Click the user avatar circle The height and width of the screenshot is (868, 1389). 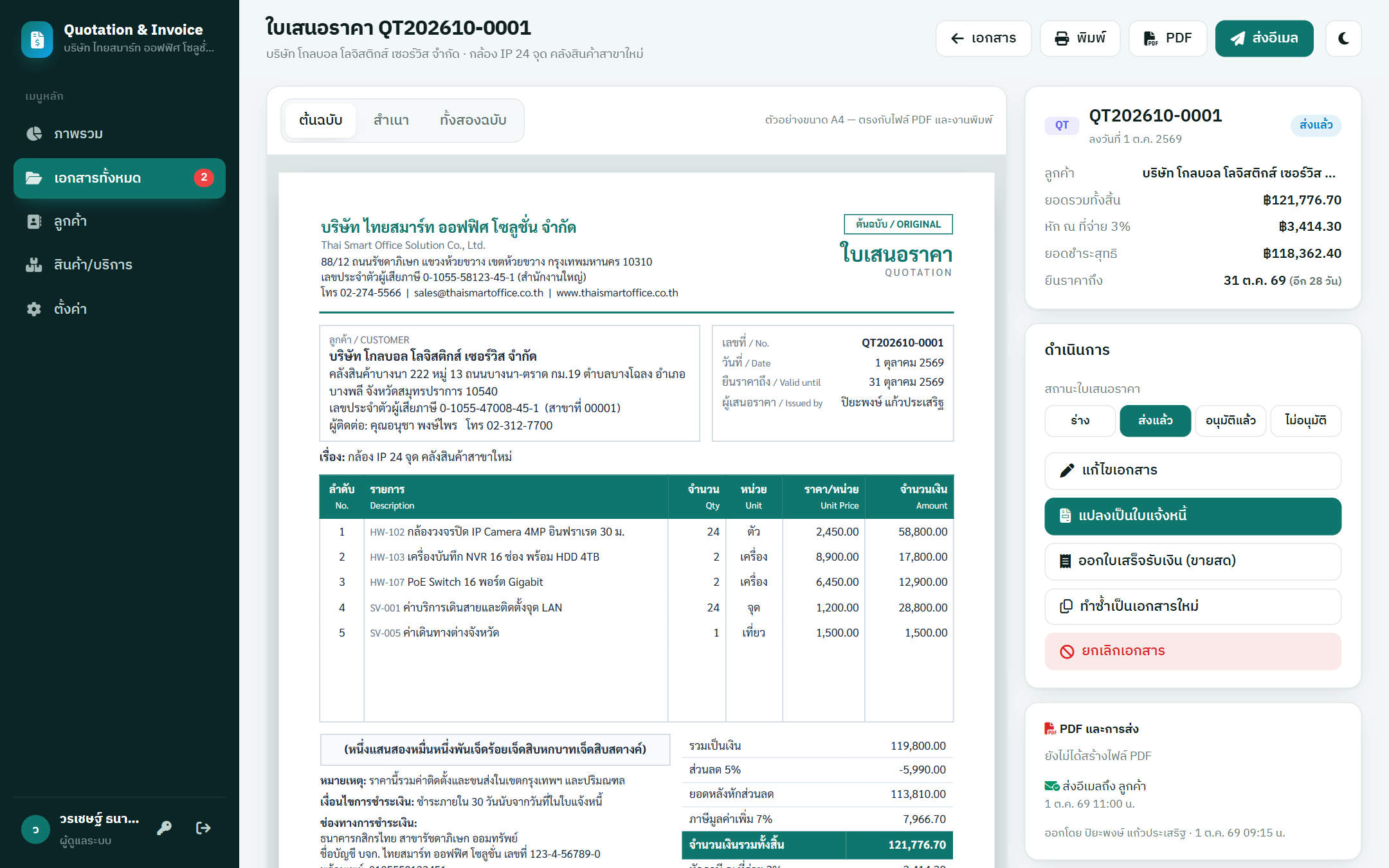coord(35,829)
